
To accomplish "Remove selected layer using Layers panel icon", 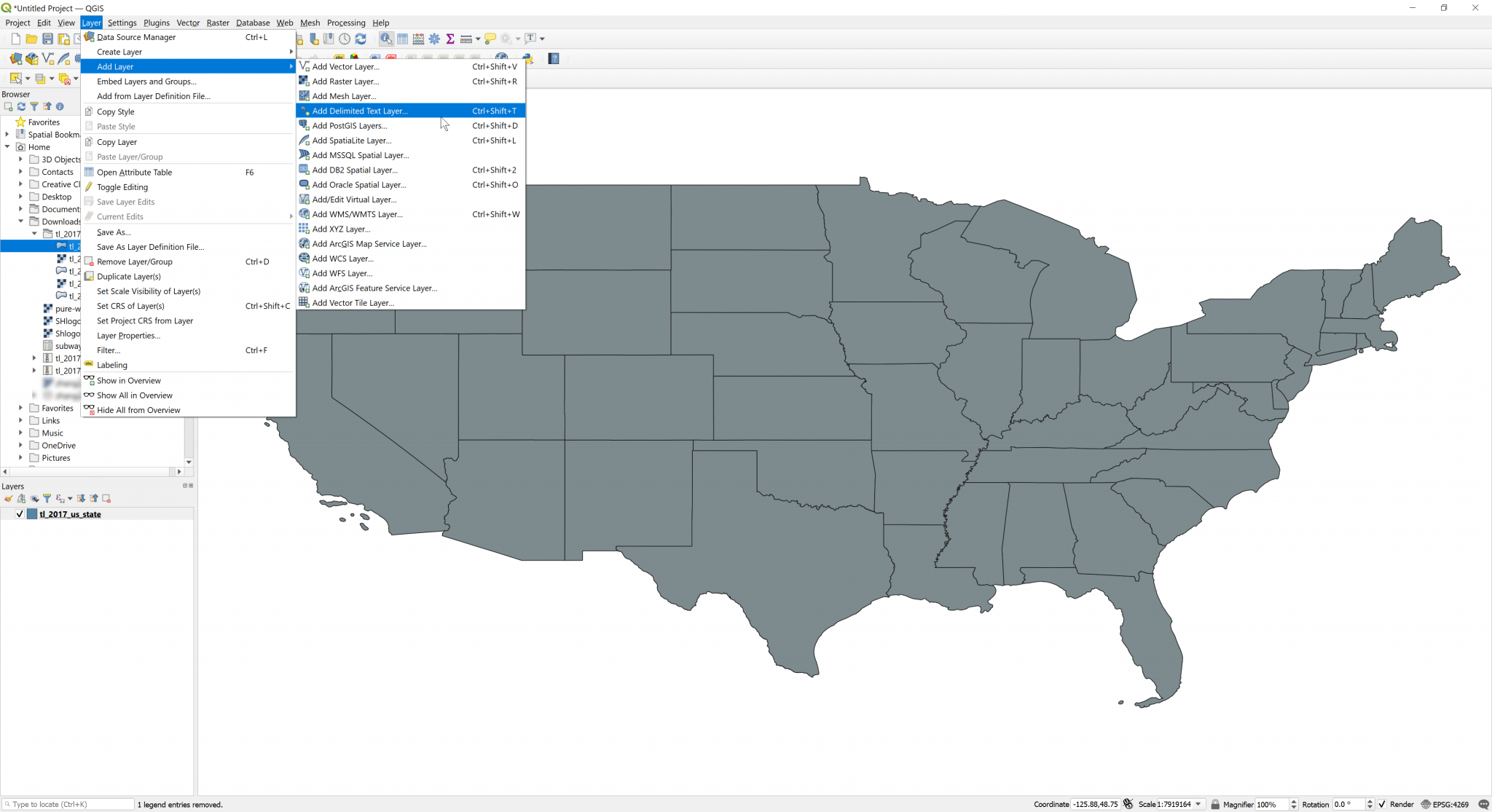I will point(106,498).
